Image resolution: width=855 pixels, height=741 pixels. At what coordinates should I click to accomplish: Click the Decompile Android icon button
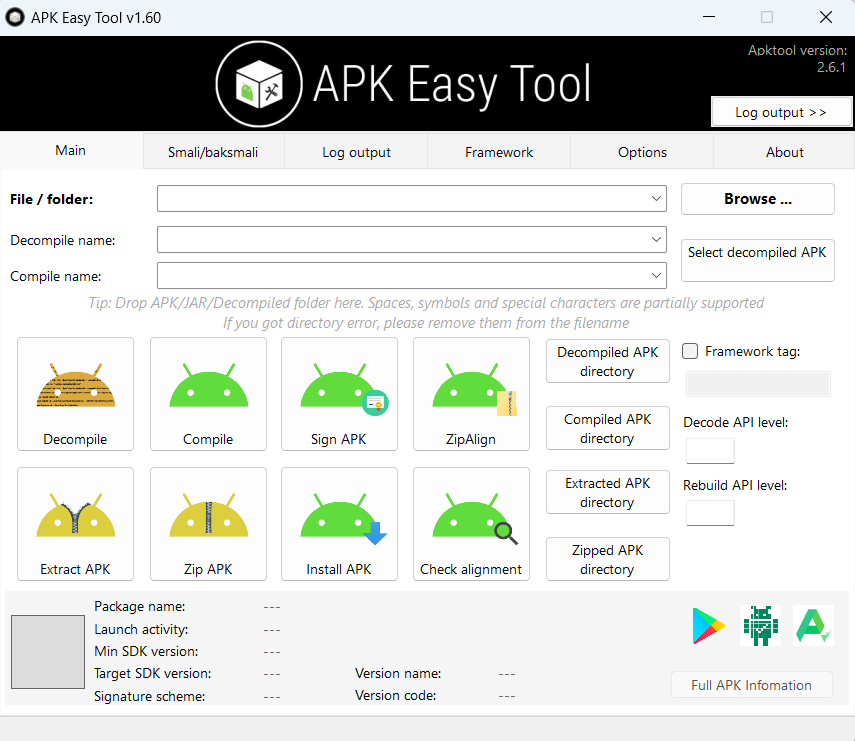click(75, 394)
